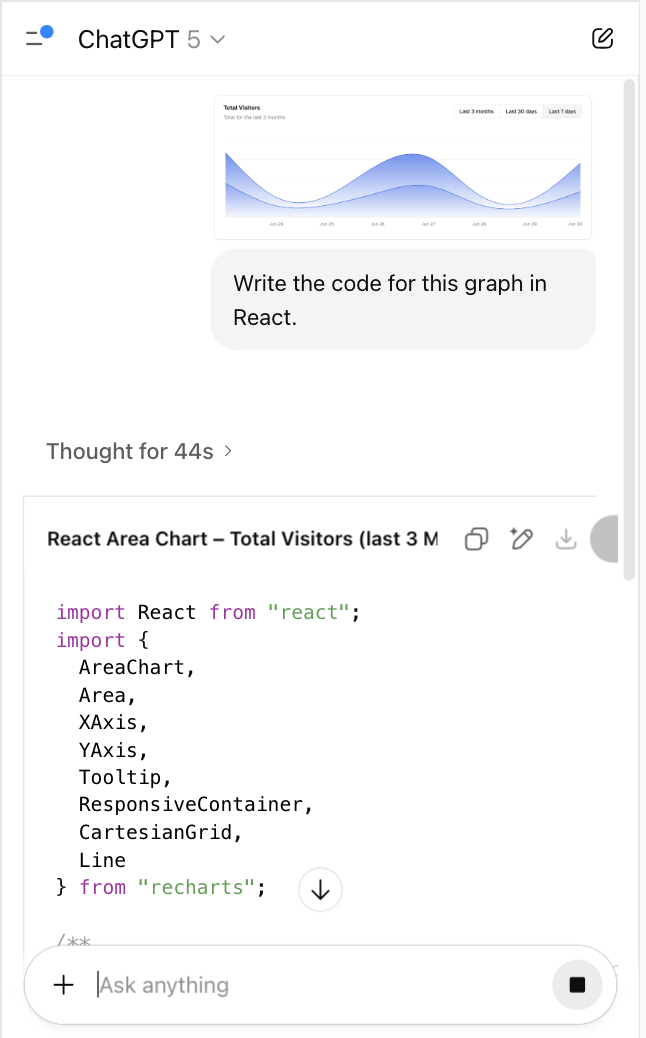This screenshot has width=646, height=1038.
Task: Stop the response generation
Action: (577, 985)
